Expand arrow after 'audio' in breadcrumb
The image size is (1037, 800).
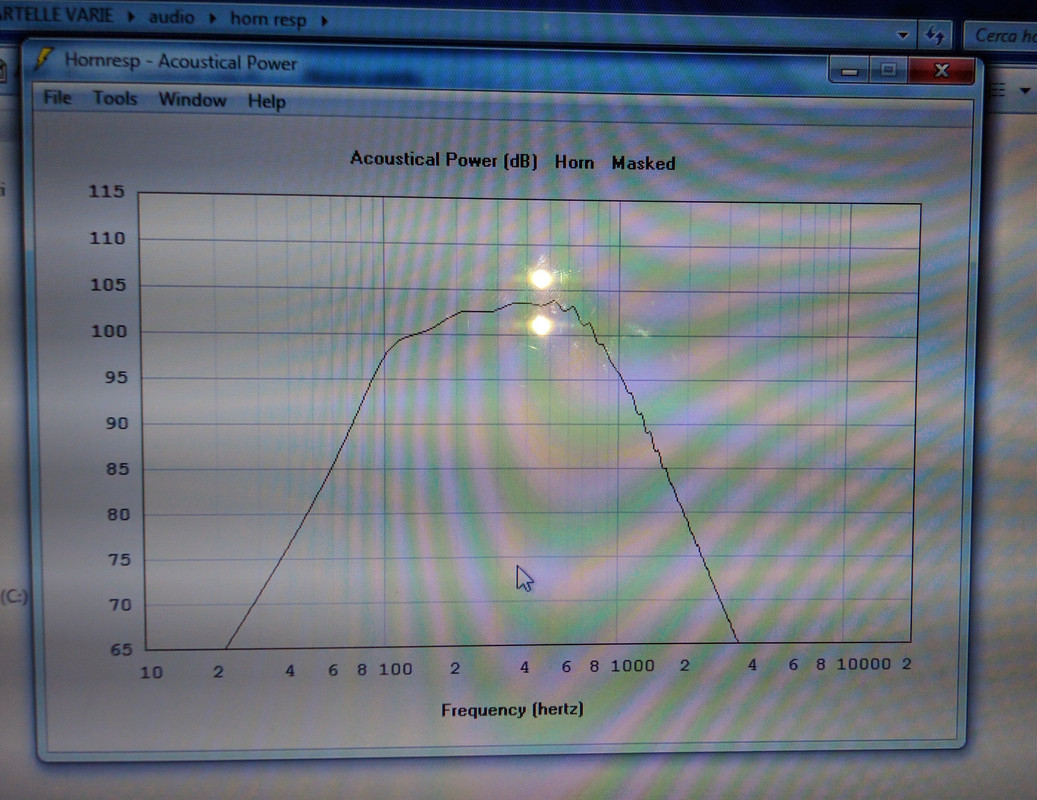(x=213, y=19)
